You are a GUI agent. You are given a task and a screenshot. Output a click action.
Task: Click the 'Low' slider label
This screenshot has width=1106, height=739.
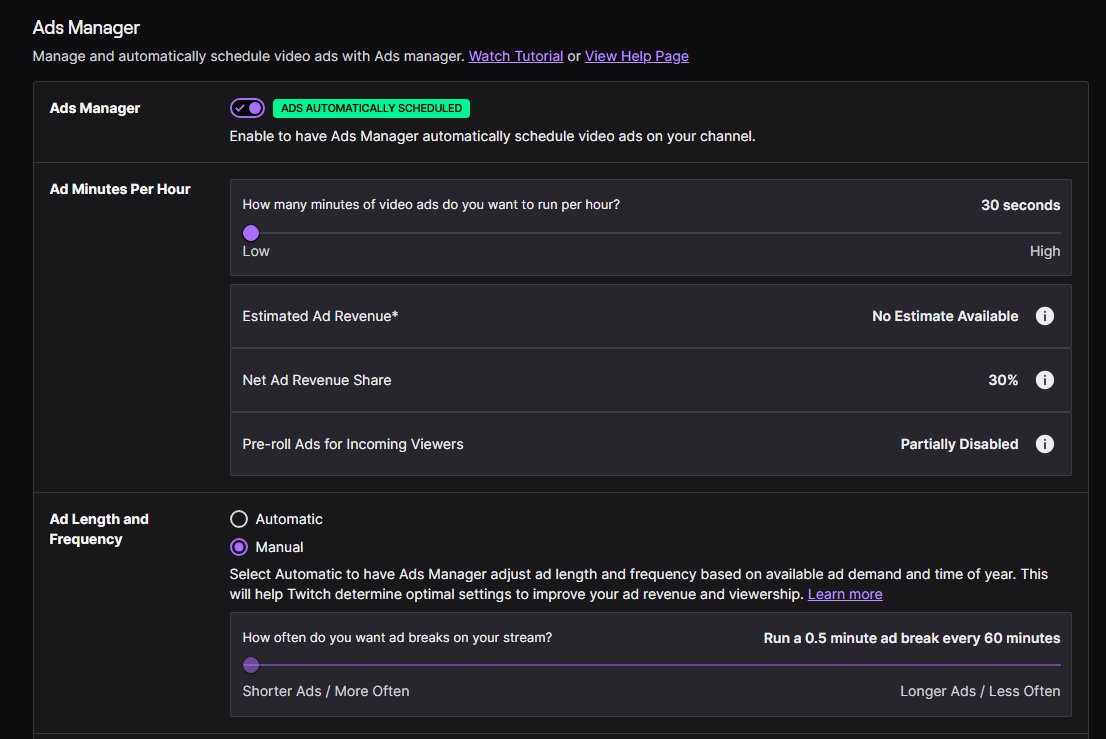click(256, 251)
